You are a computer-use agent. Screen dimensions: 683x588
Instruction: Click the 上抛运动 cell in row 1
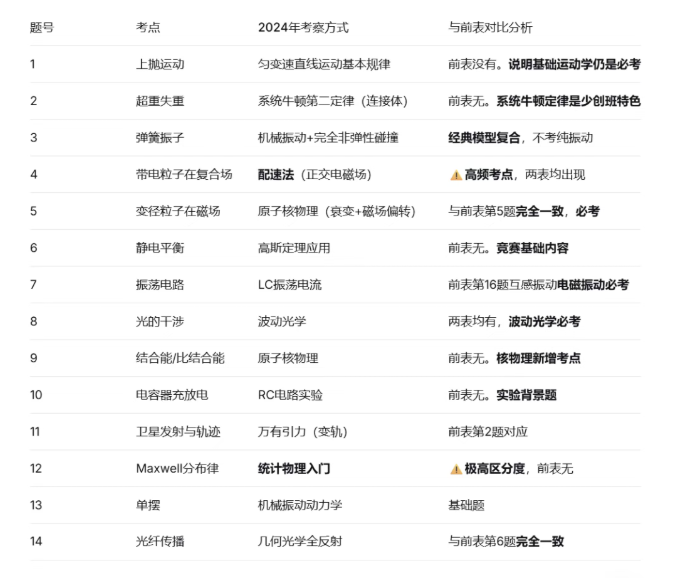click(x=160, y=64)
